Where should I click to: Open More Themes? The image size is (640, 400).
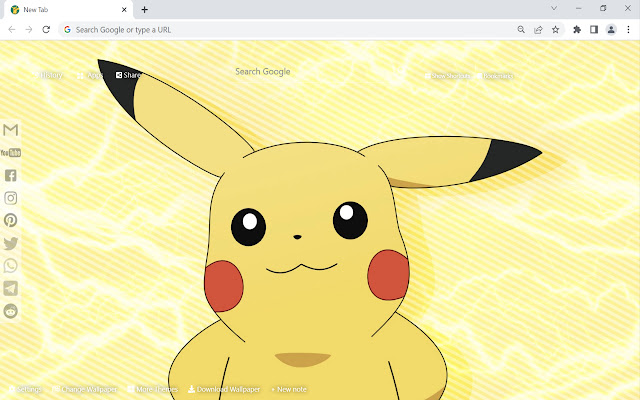click(153, 389)
